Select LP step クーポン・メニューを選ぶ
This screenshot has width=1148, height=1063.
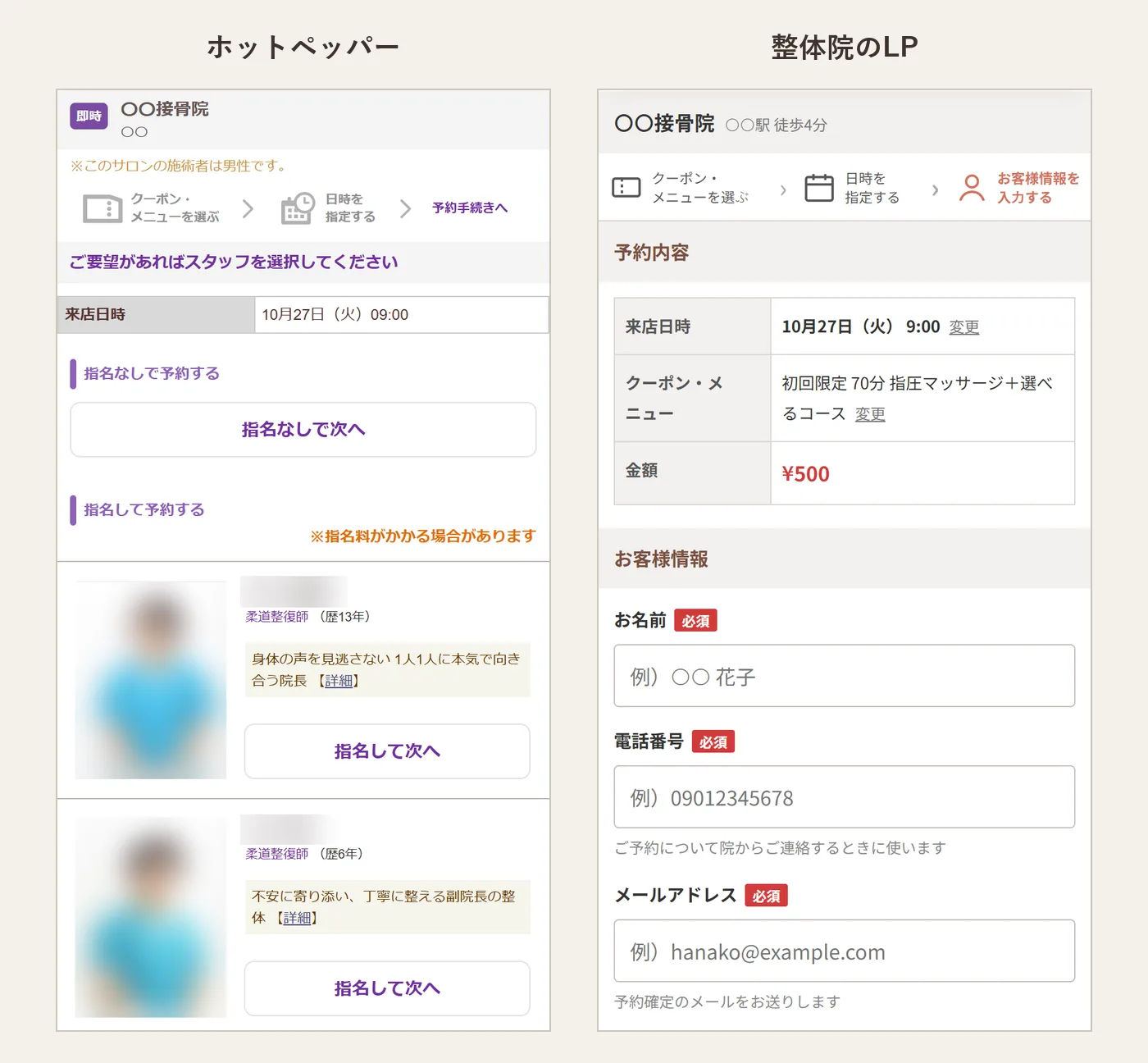[700, 188]
